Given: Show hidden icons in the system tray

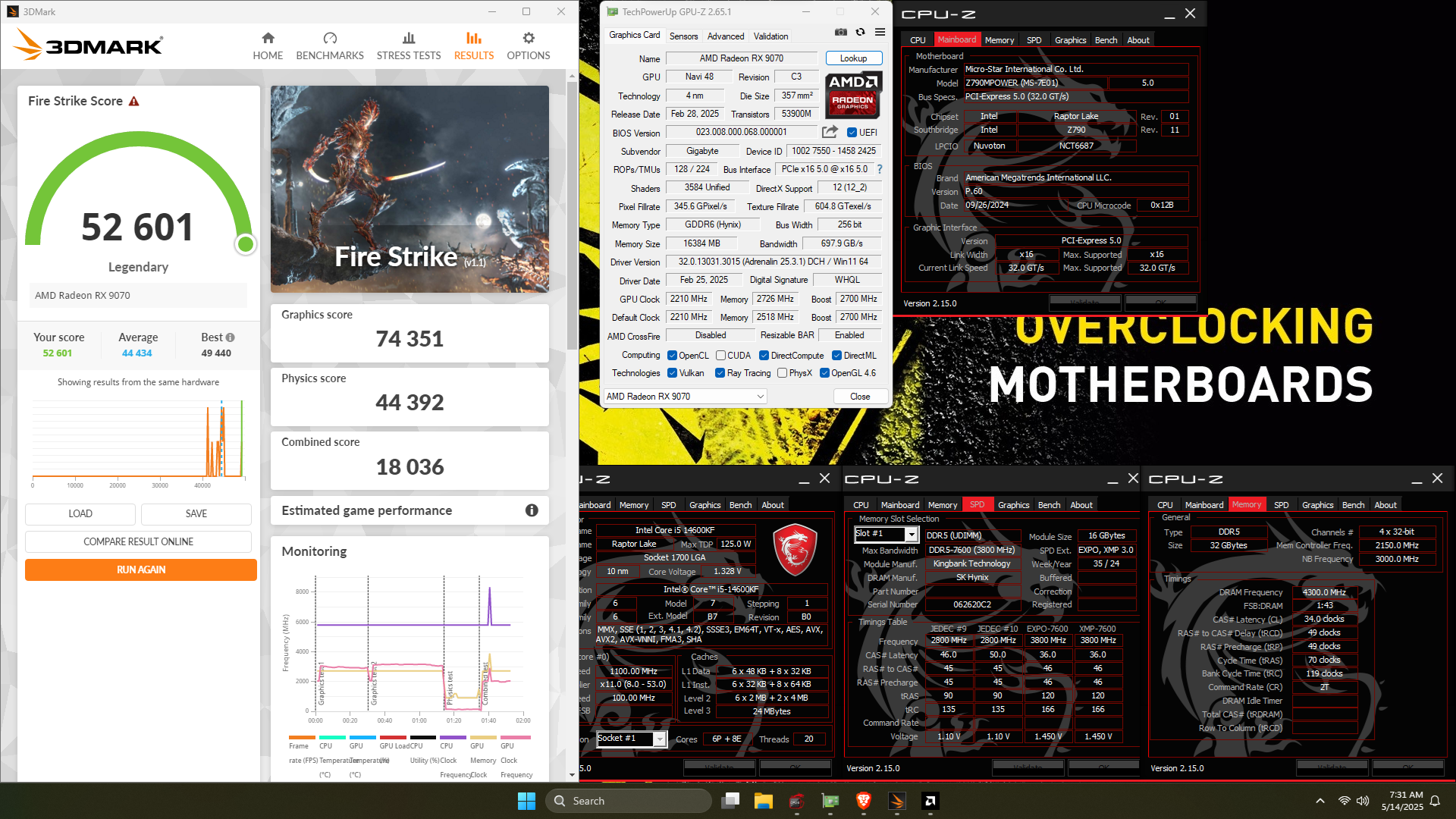Looking at the screenshot, I should tap(1320, 801).
